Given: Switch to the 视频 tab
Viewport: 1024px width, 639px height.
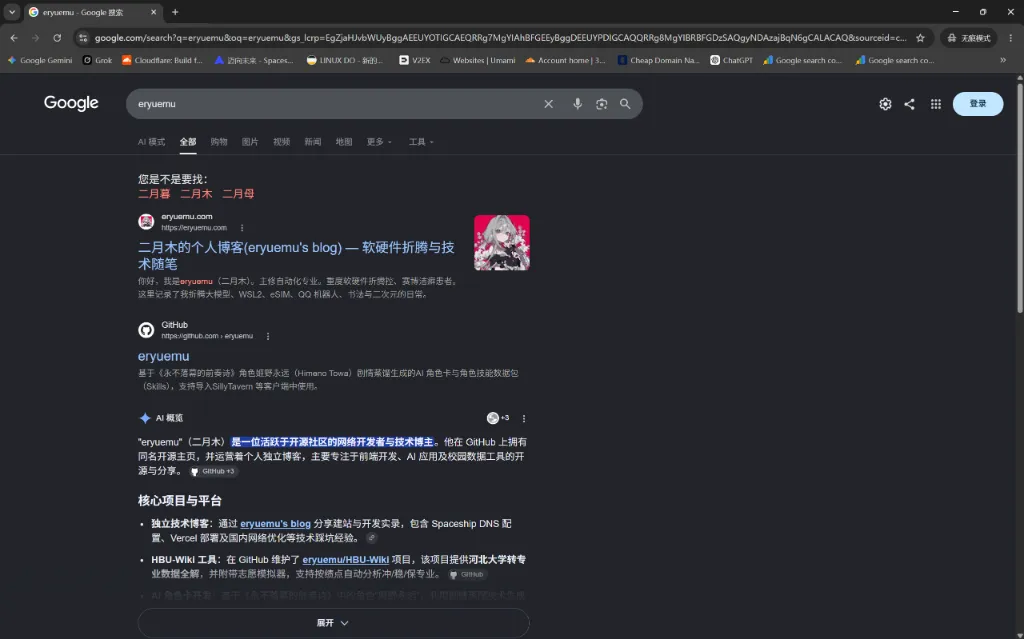Looking at the screenshot, I should [x=281, y=142].
